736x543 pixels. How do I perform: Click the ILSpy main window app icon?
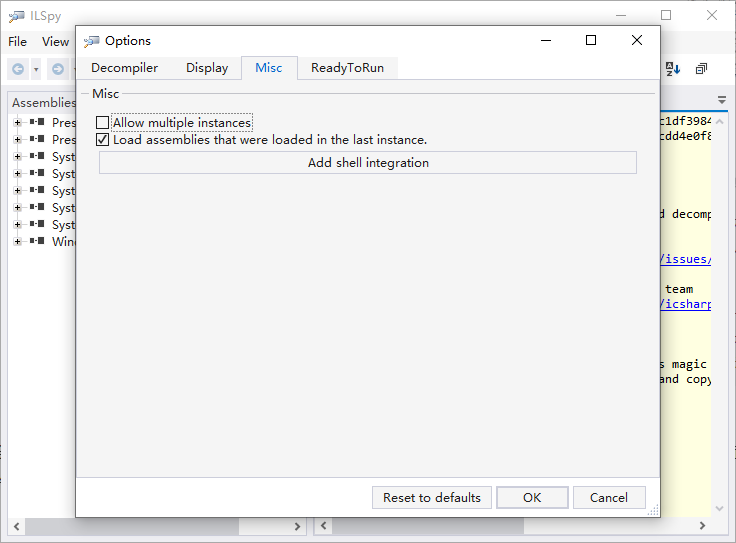[x=16, y=16]
